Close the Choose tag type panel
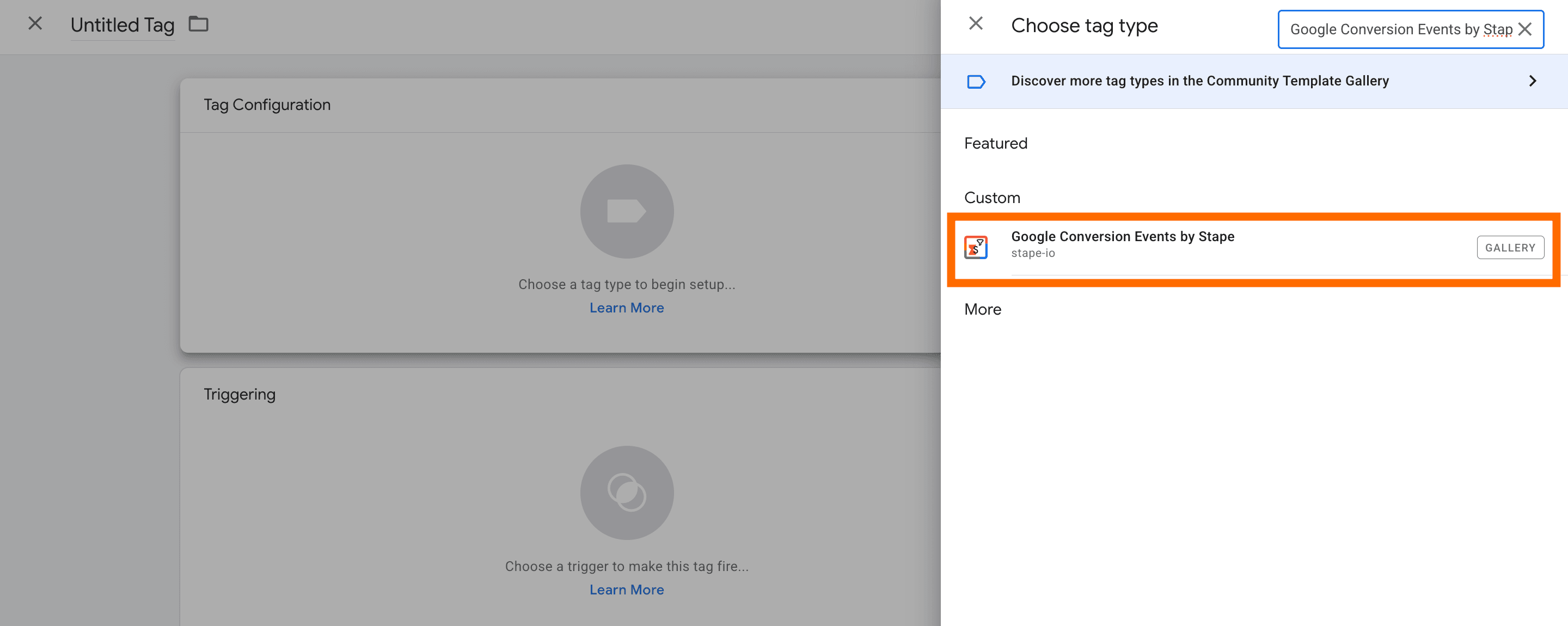Screen dimensions: 1568x626 (x=976, y=24)
